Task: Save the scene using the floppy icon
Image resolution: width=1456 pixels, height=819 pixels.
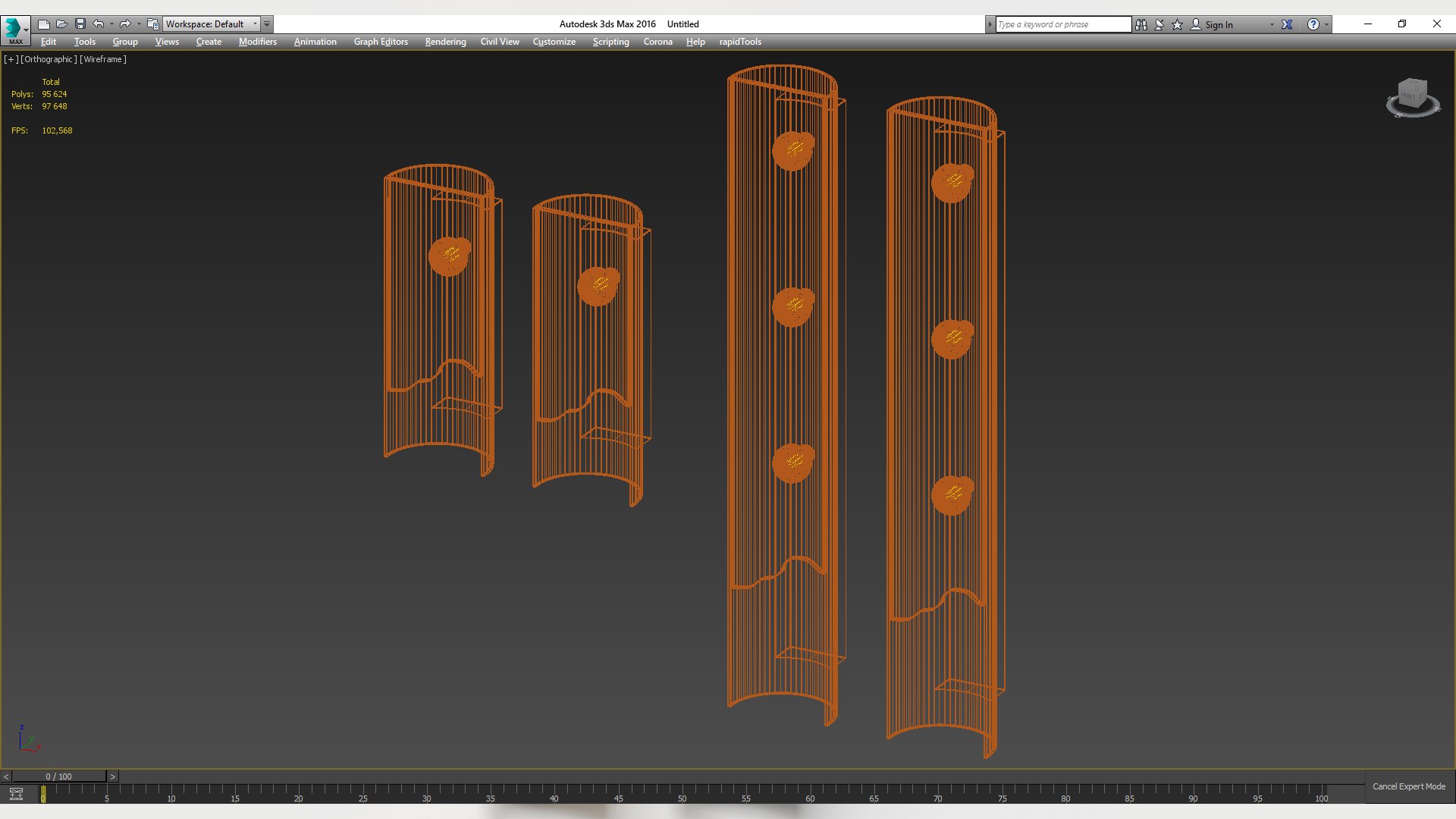Action: point(80,24)
